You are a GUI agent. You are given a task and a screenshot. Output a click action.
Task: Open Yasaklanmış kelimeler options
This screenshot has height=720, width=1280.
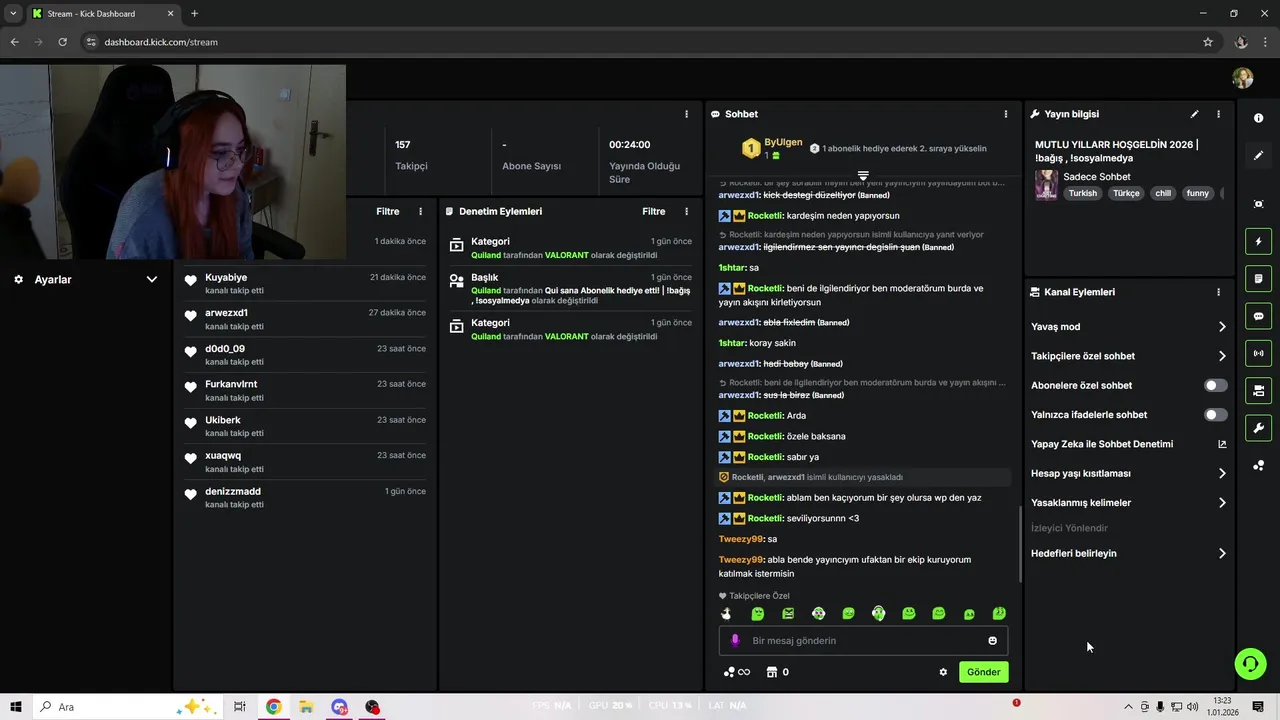click(x=1129, y=503)
